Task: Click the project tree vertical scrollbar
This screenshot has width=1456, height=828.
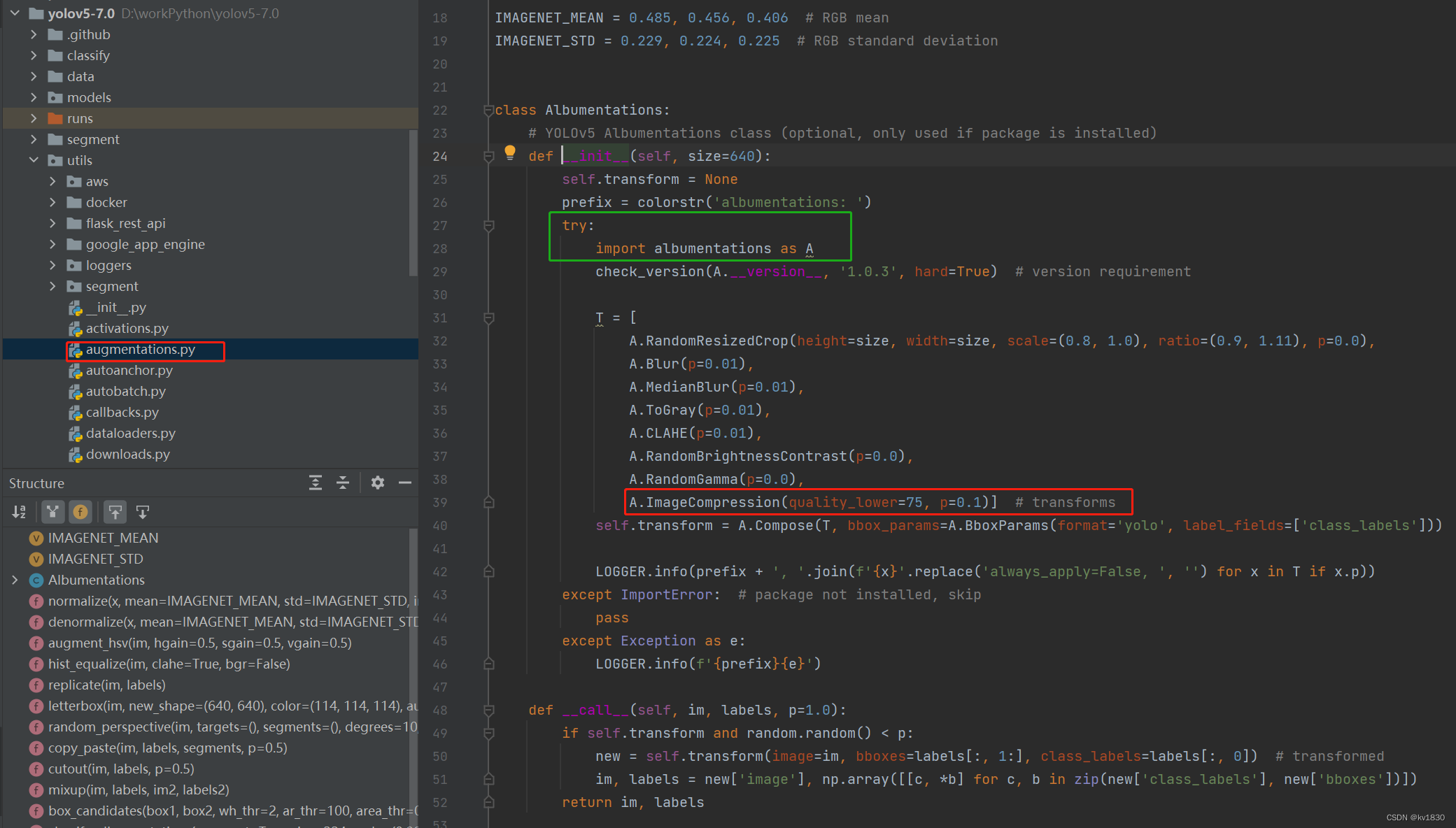Action: click(x=413, y=203)
